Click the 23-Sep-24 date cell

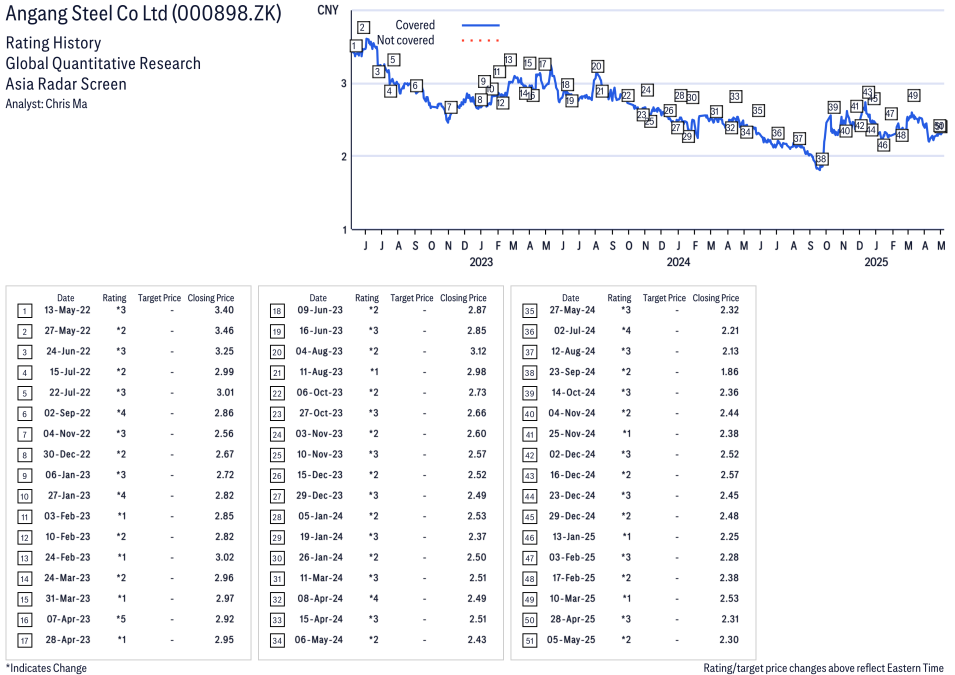572,372
